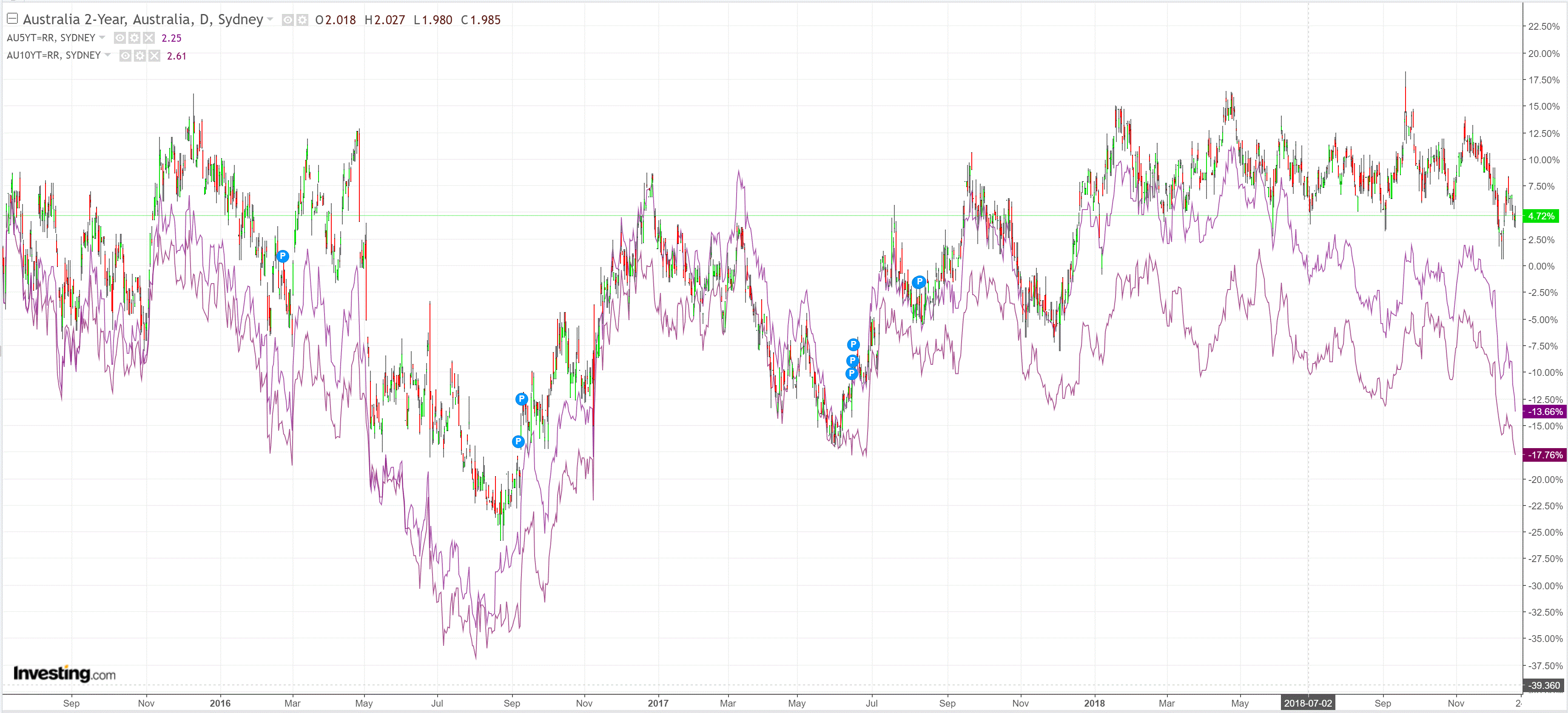Viewport: 1568px width, 713px height.
Task: Click the P marker near August 2017
Action: tap(919, 282)
